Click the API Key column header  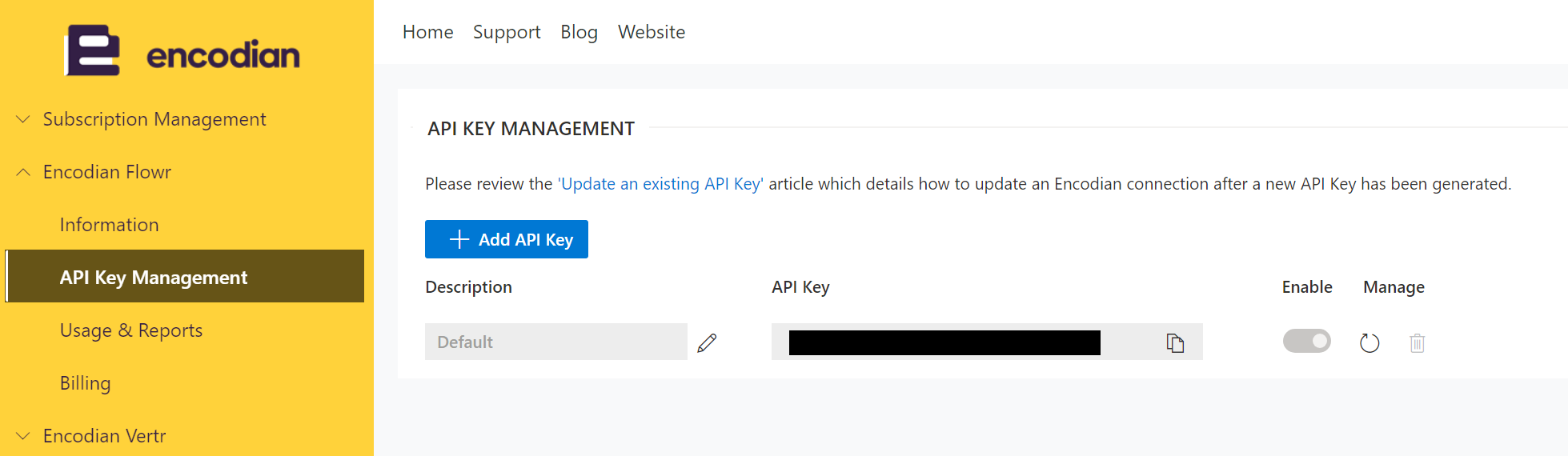pyautogui.click(x=800, y=287)
